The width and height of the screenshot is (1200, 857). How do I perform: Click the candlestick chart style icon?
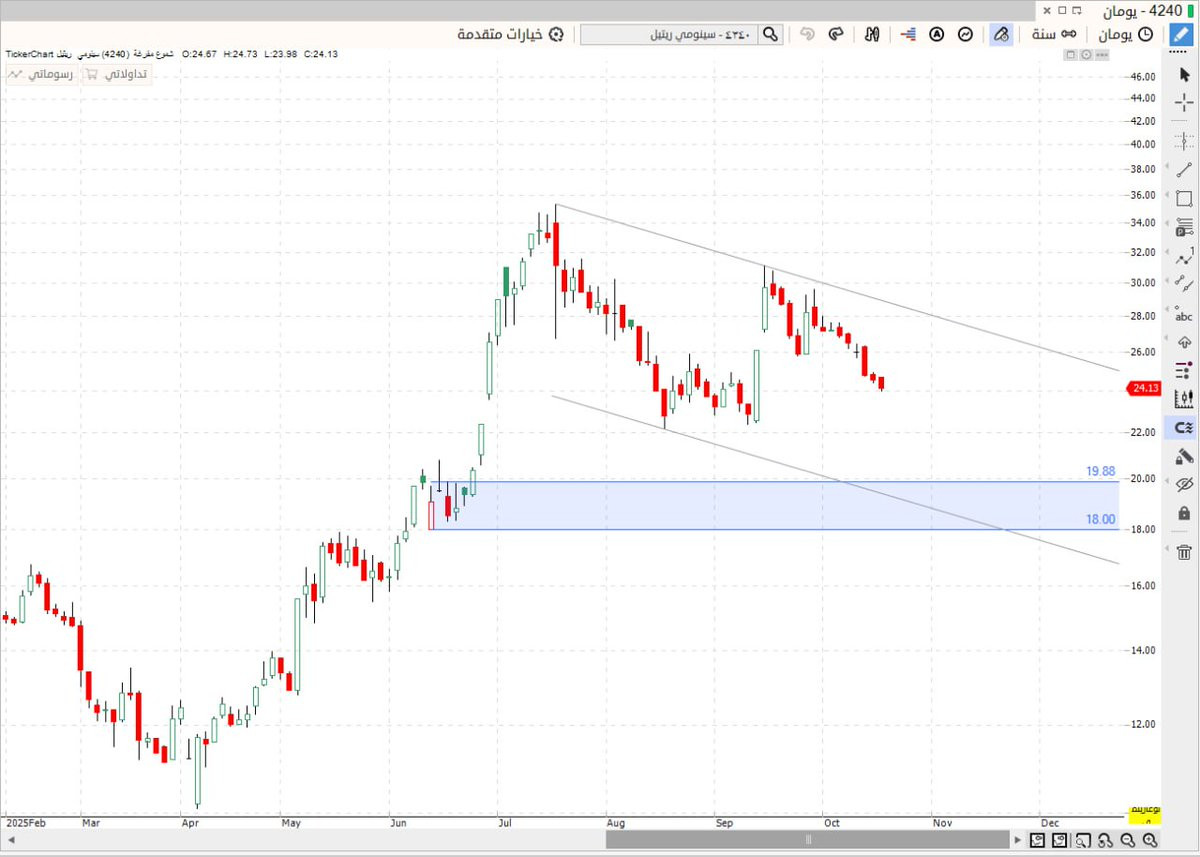click(1184, 399)
